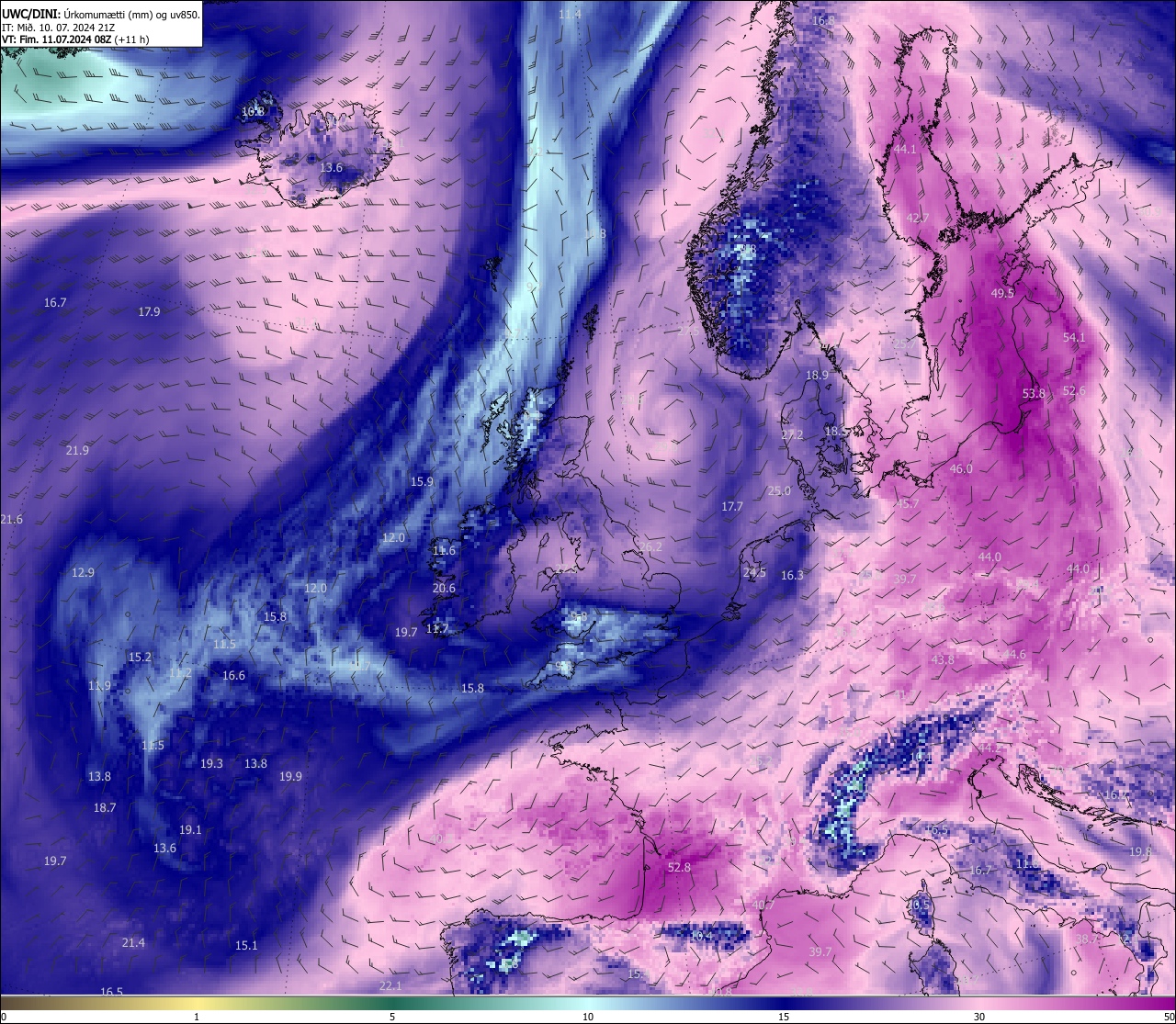Select the 18.7 value label
Image resolution: width=1176 pixels, height=1024 pixels.
click(105, 807)
